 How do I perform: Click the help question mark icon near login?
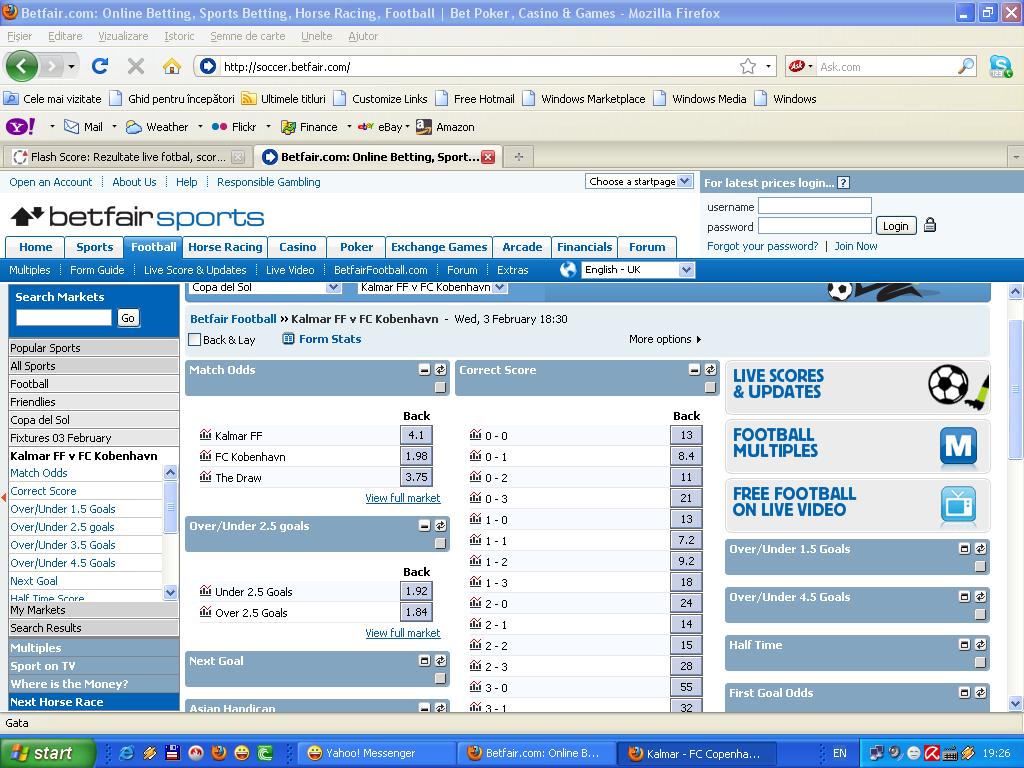point(843,183)
